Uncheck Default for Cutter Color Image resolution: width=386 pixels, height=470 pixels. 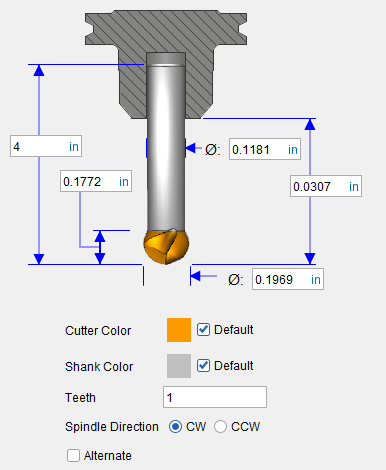click(x=203, y=330)
